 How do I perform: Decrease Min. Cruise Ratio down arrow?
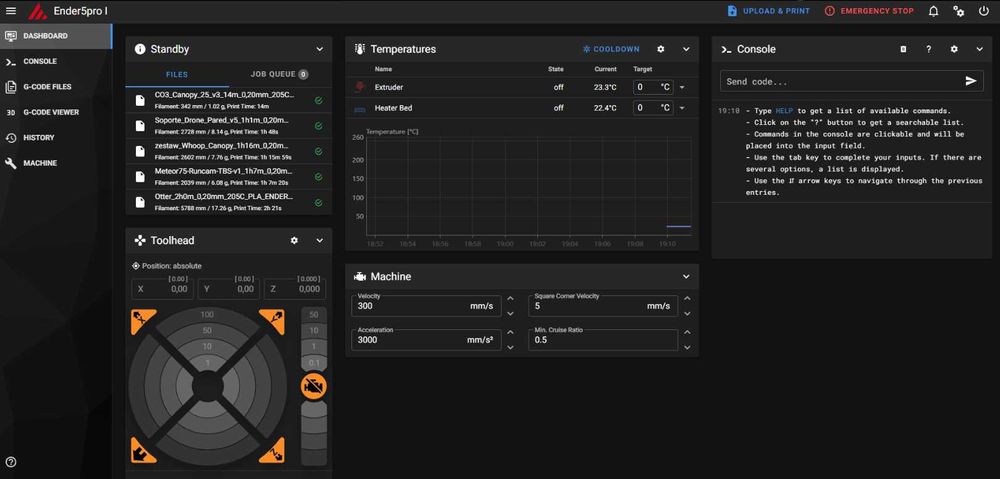(x=687, y=347)
